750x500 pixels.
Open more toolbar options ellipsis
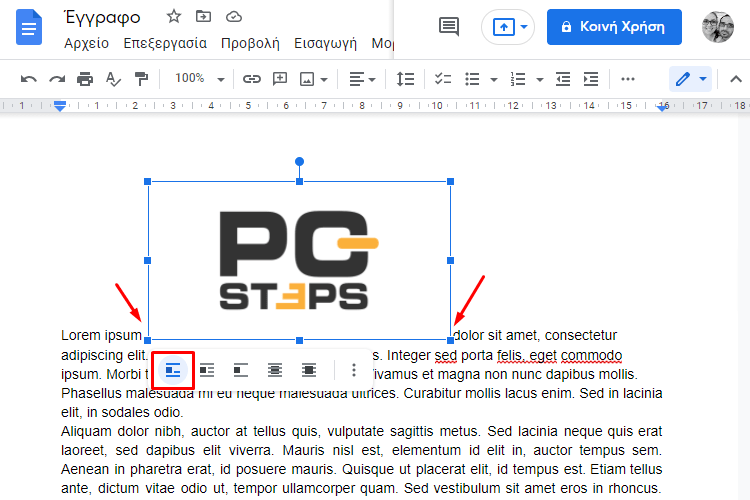coord(628,79)
